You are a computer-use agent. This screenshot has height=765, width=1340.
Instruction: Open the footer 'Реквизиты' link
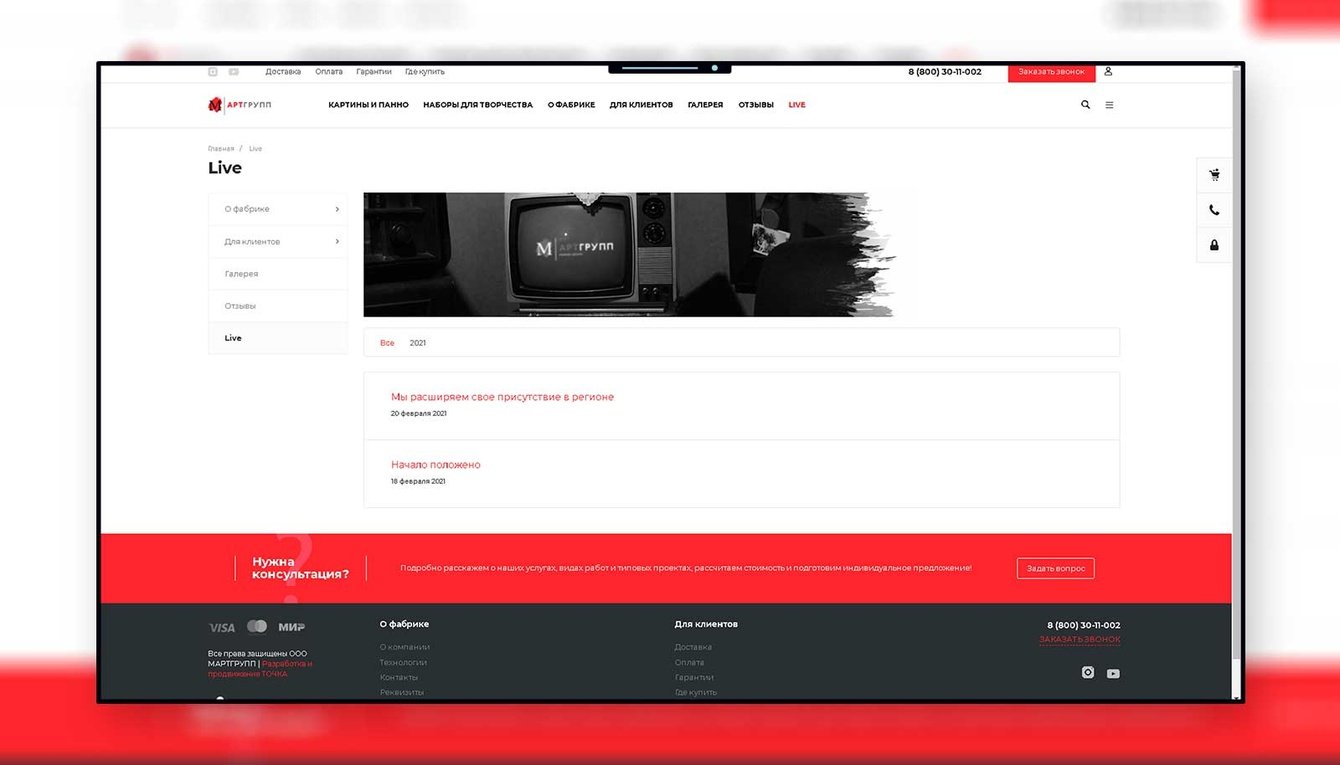(x=402, y=692)
